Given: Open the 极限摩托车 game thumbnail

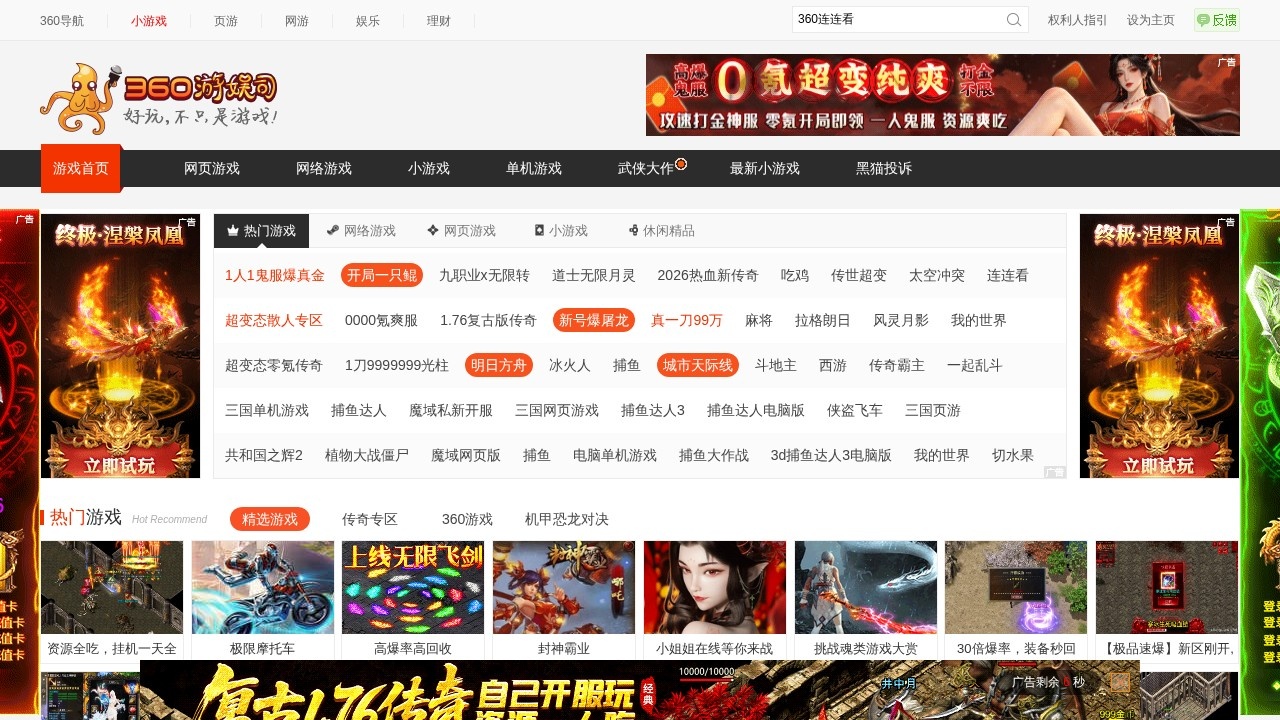Looking at the screenshot, I should [263, 588].
